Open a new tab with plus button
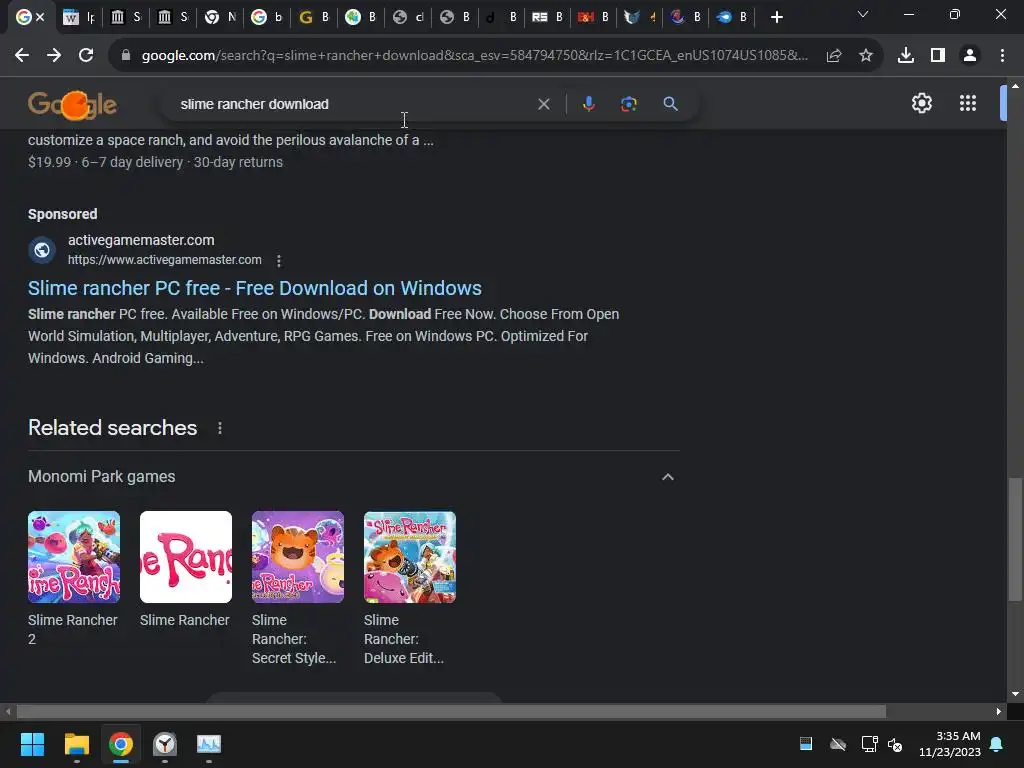 click(776, 18)
